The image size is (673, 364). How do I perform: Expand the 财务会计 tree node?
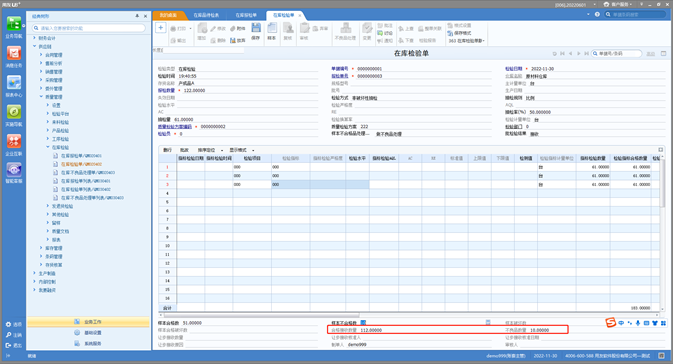point(35,38)
